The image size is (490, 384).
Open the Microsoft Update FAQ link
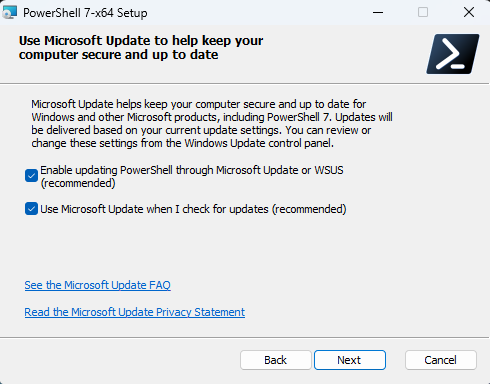pos(98,285)
